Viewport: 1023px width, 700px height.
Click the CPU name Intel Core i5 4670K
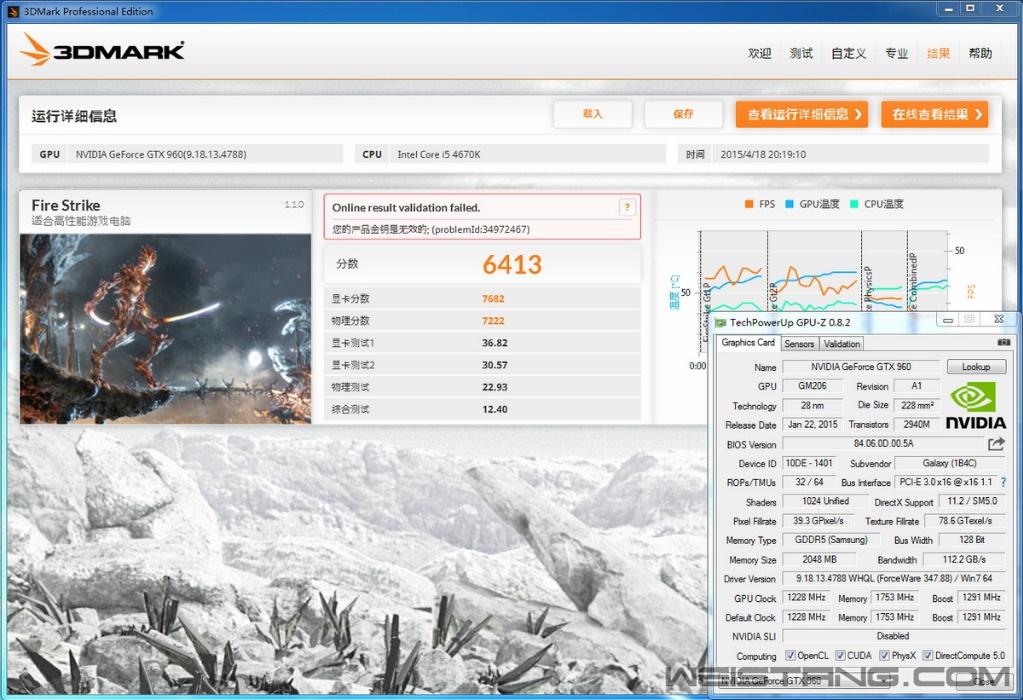[439, 155]
